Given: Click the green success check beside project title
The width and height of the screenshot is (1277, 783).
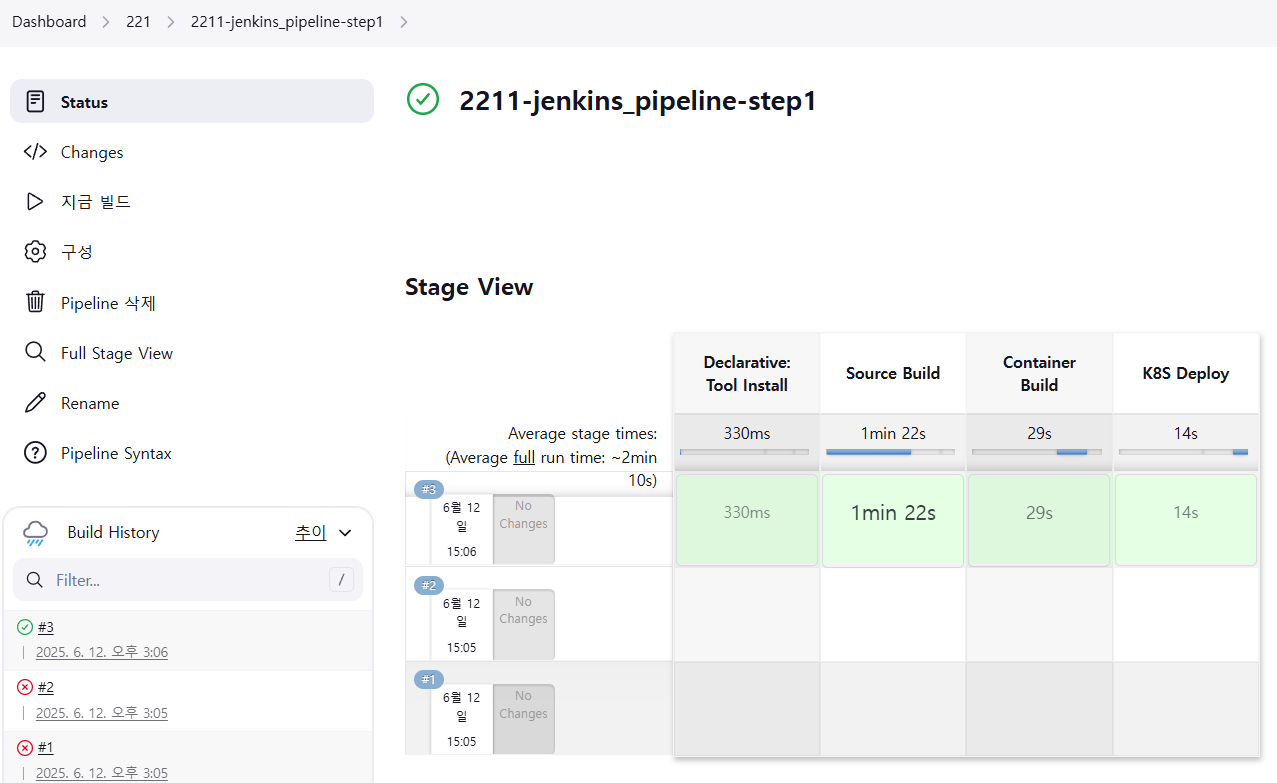Looking at the screenshot, I should click(x=423, y=99).
